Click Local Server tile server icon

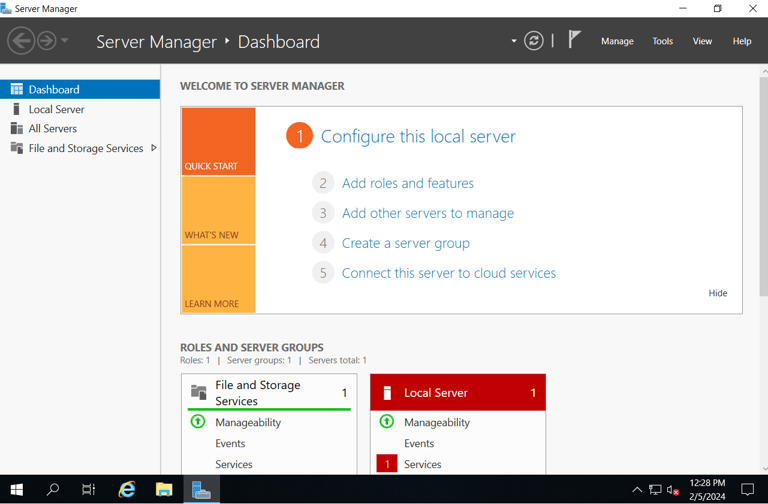[x=387, y=393]
